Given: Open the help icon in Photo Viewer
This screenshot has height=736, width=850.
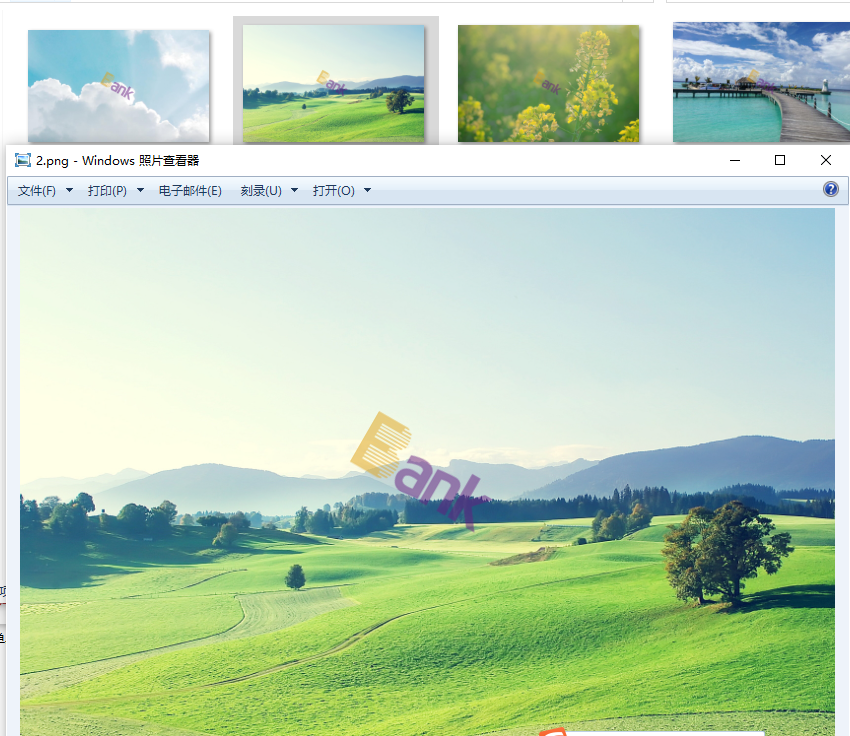Looking at the screenshot, I should pyautogui.click(x=830, y=190).
